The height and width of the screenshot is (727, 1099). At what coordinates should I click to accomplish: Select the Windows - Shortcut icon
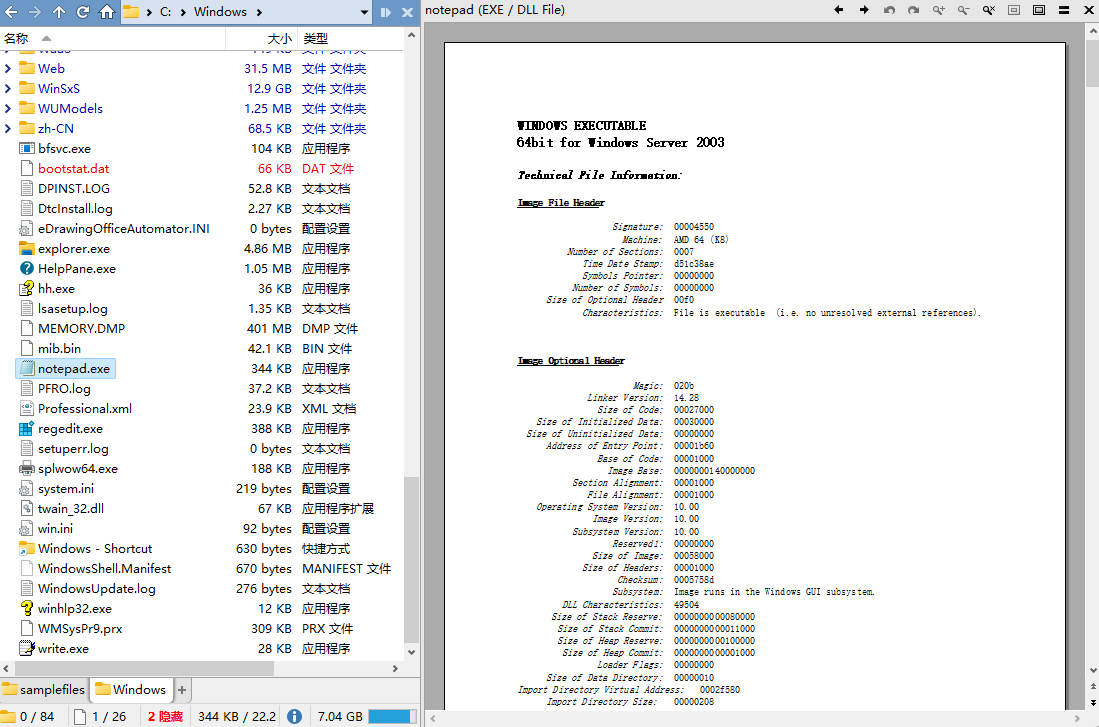[x=27, y=549]
